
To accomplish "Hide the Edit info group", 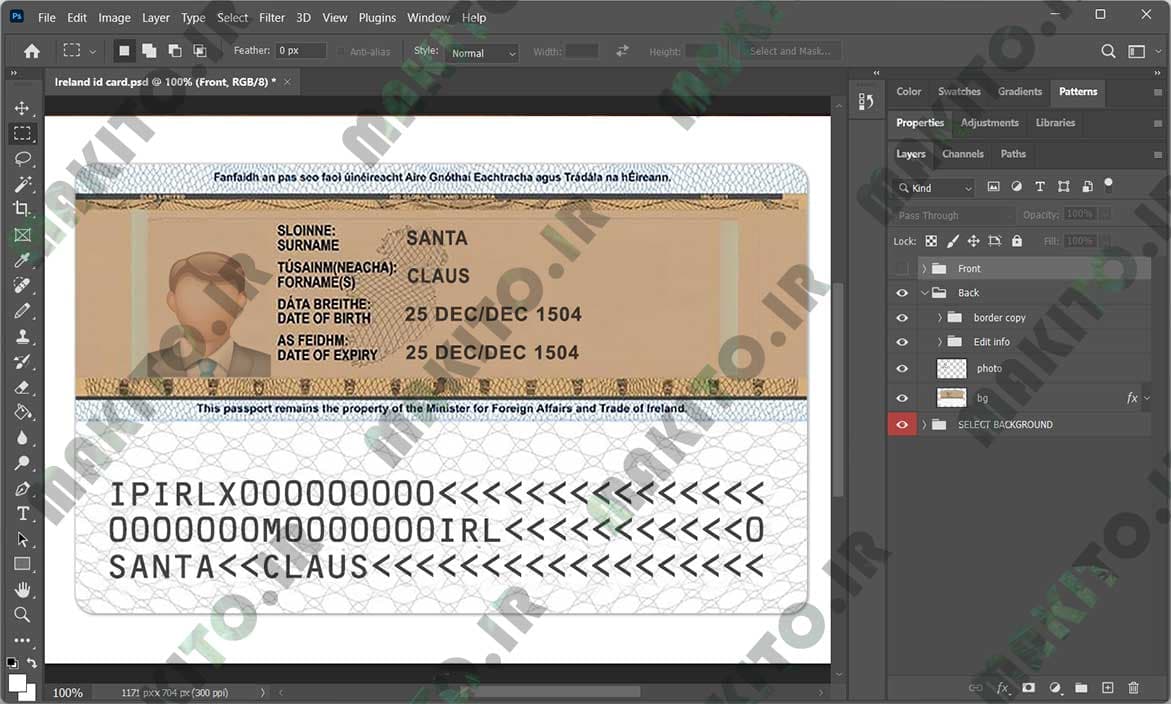I will click(x=902, y=342).
